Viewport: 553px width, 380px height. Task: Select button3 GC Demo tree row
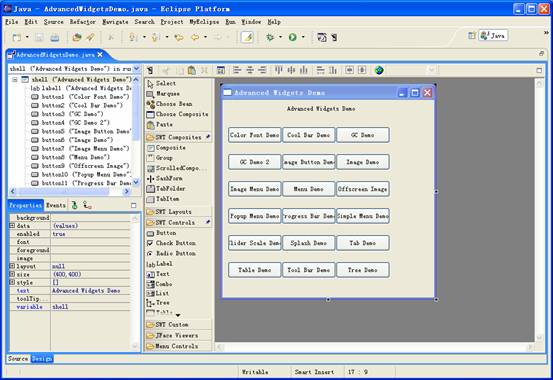click(67, 114)
